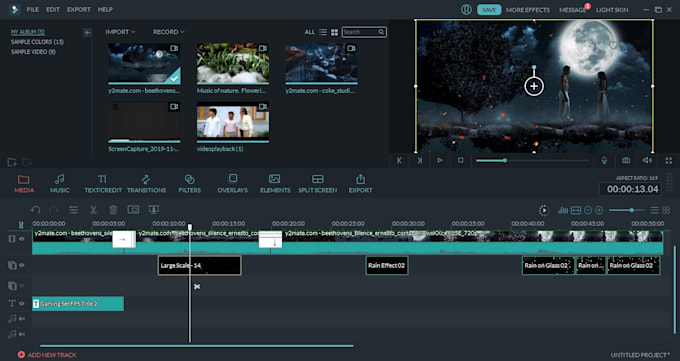Mute the first music track
The width and height of the screenshot is (680, 361).
(22, 318)
